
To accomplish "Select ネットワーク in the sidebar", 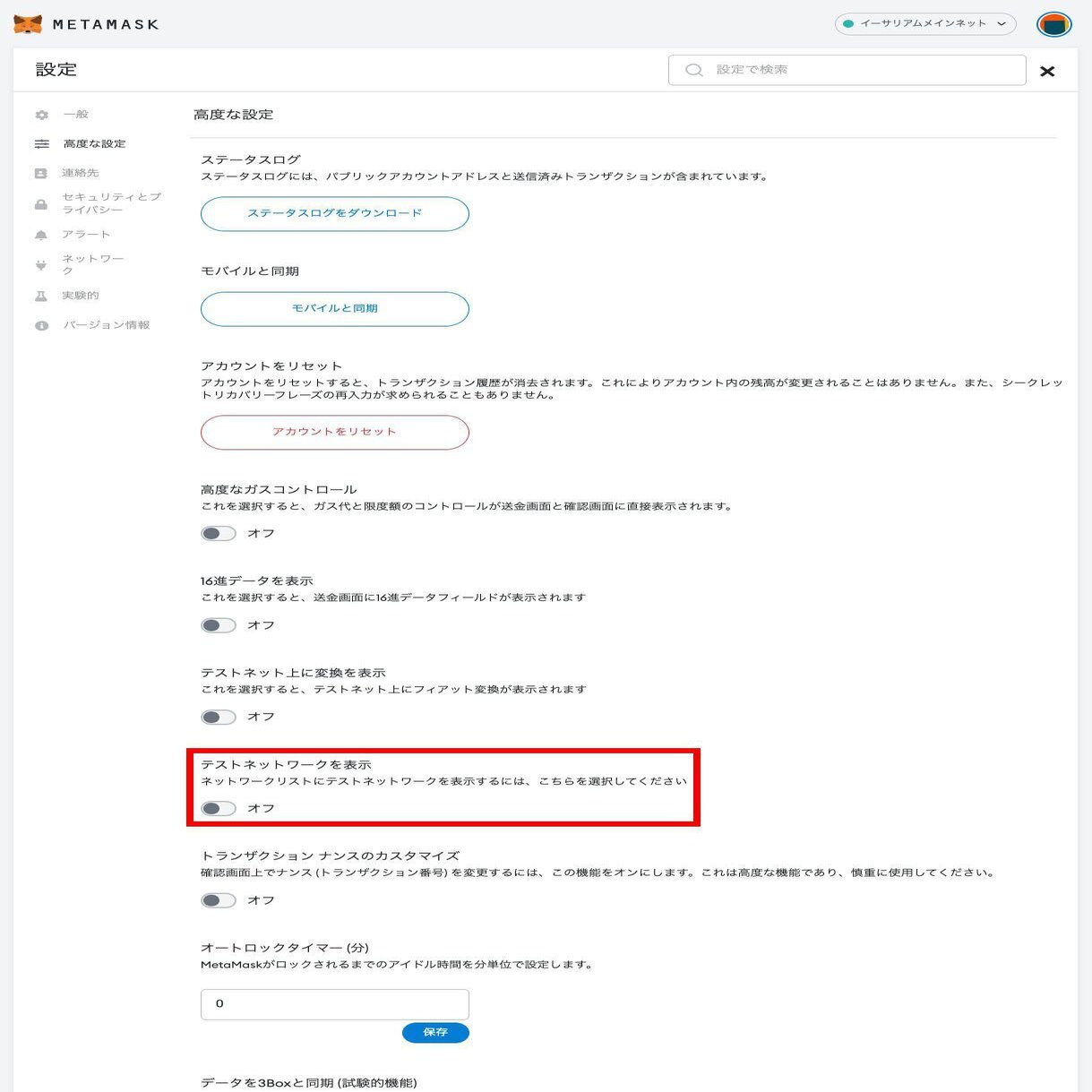I will tap(41, 264).
